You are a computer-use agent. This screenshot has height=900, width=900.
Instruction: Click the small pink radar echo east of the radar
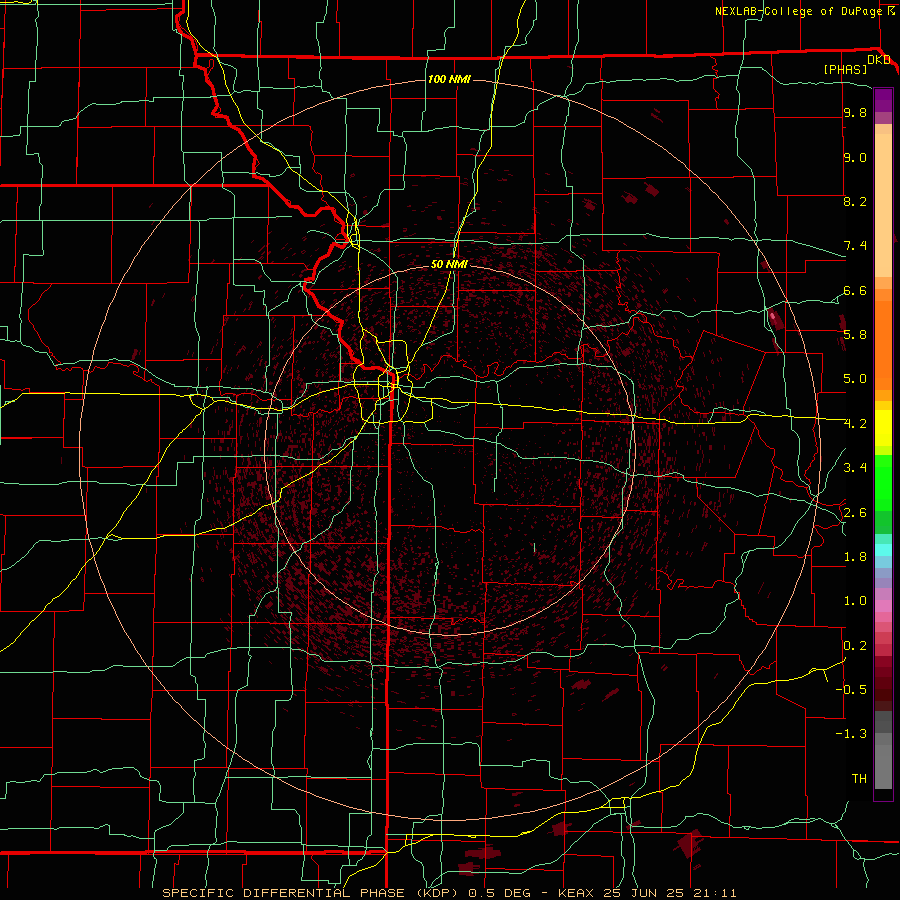pos(773,315)
